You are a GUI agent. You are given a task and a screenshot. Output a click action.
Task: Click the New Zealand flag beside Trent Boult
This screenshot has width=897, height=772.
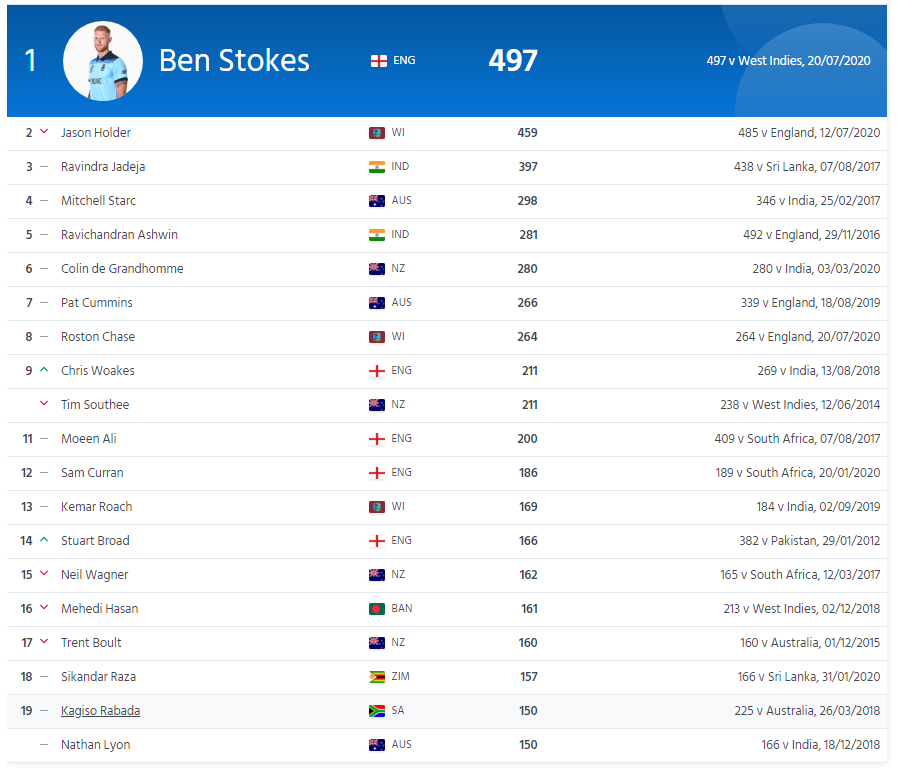click(x=377, y=642)
